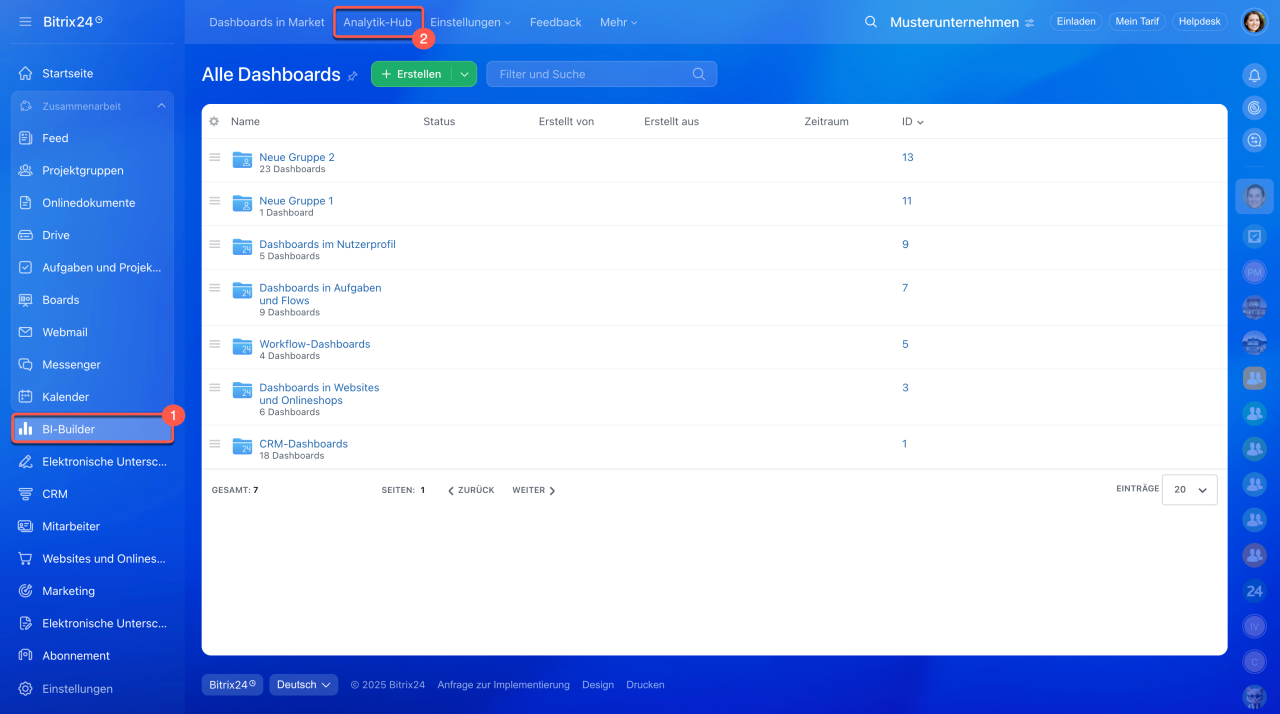1280x714 pixels.
Task: Open the Mehr menu
Action: 618,22
